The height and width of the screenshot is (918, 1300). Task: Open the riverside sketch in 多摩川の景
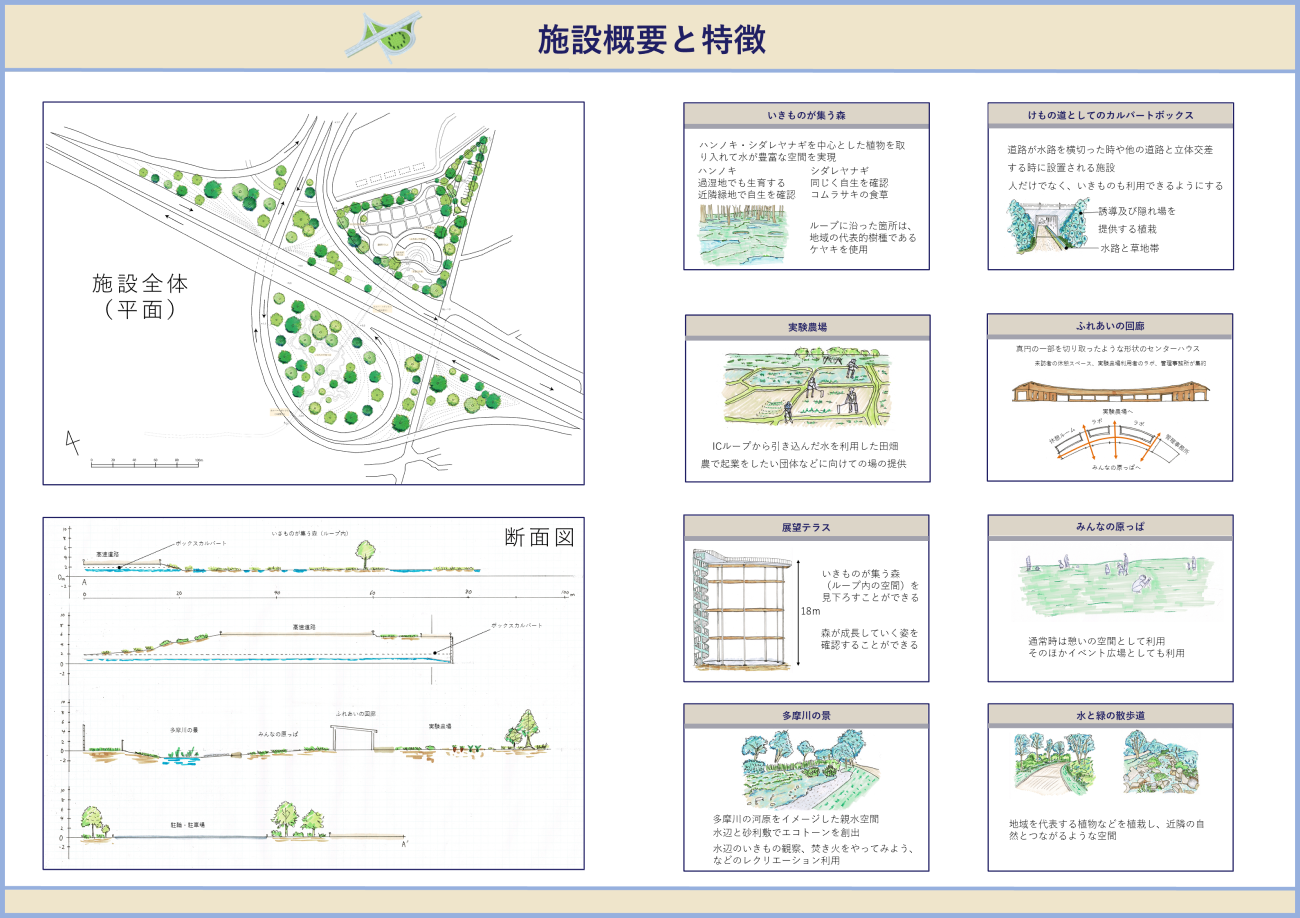pos(805,771)
